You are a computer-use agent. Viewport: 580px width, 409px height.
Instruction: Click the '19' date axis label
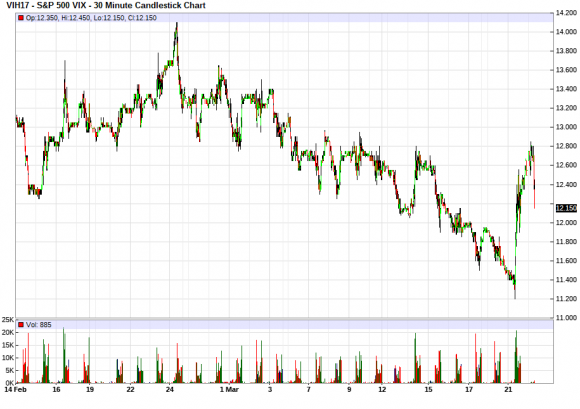pyautogui.click(x=90, y=390)
